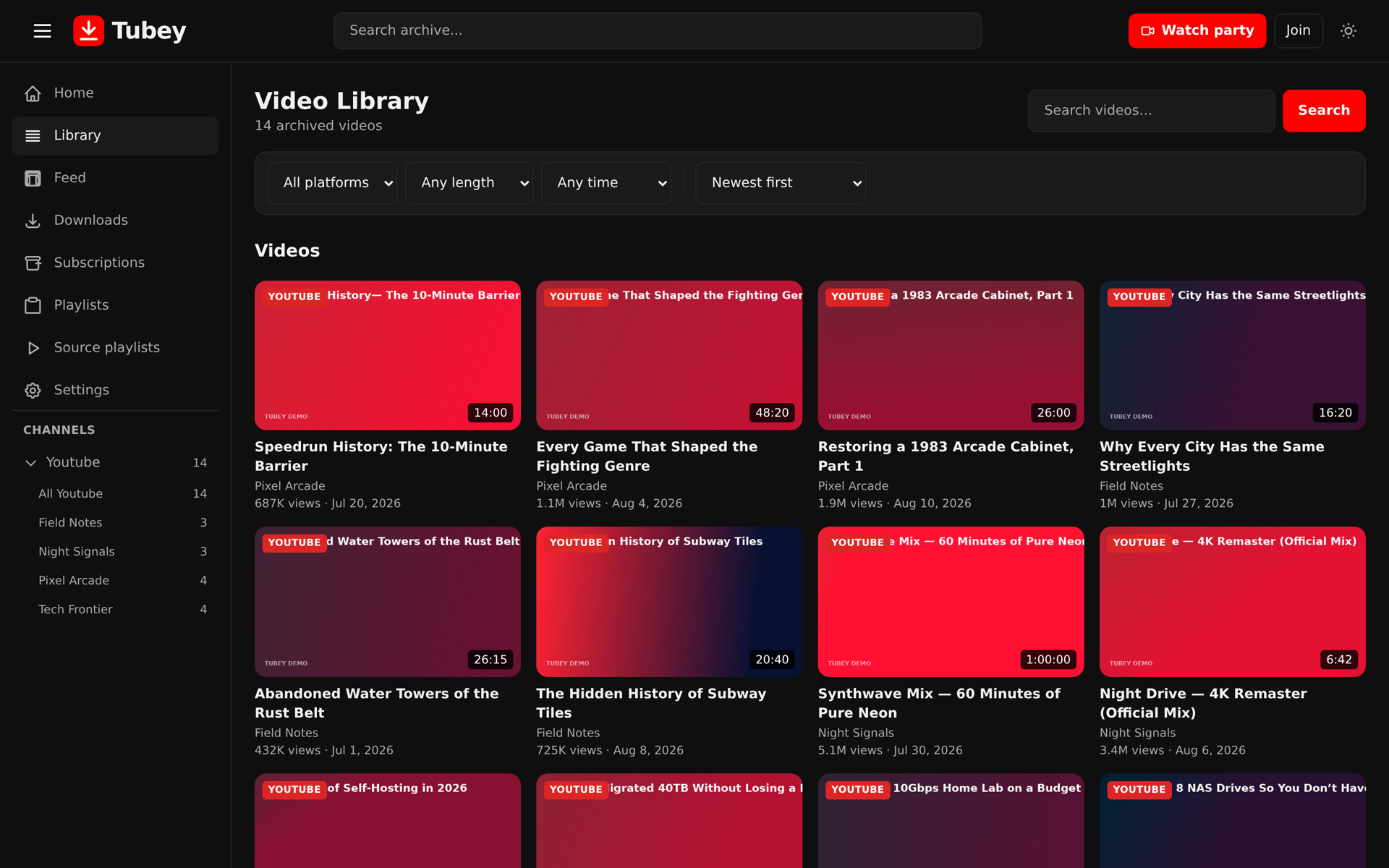Screen dimensions: 1389x868
Task: Click the red Search button
Action: [x=1324, y=111]
